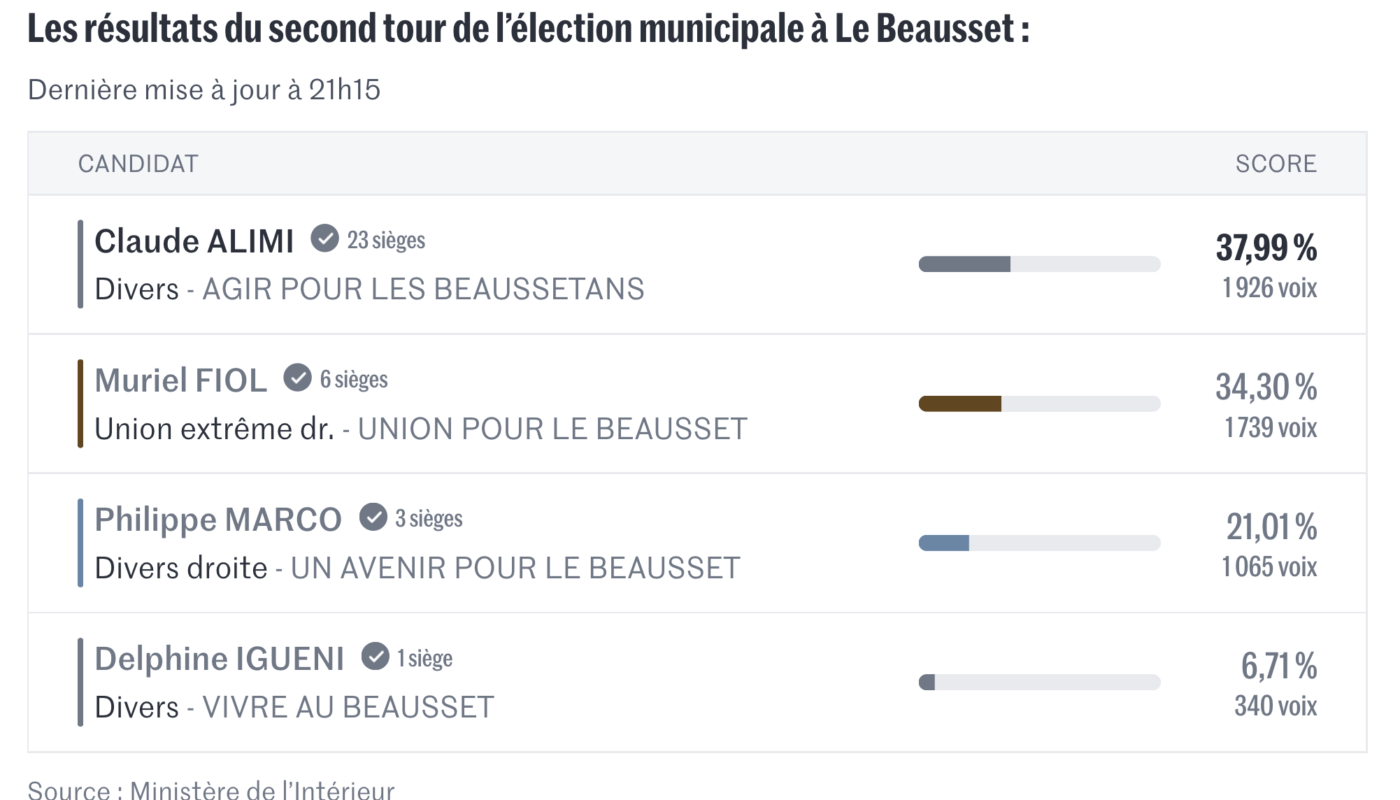This screenshot has width=1400, height=800.
Task: Click the short score bar for Delphine IGUENI
Action: (927, 682)
